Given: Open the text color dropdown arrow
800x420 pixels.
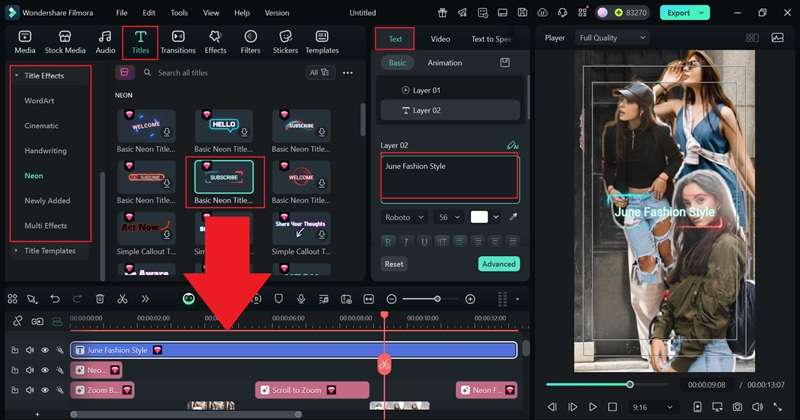Looking at the screenshot, I should click(x=496, y=217).
